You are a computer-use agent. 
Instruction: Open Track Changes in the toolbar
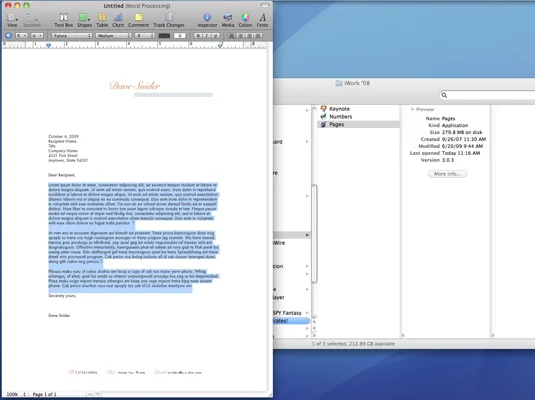pyautogui.click(x=169, y=20)
